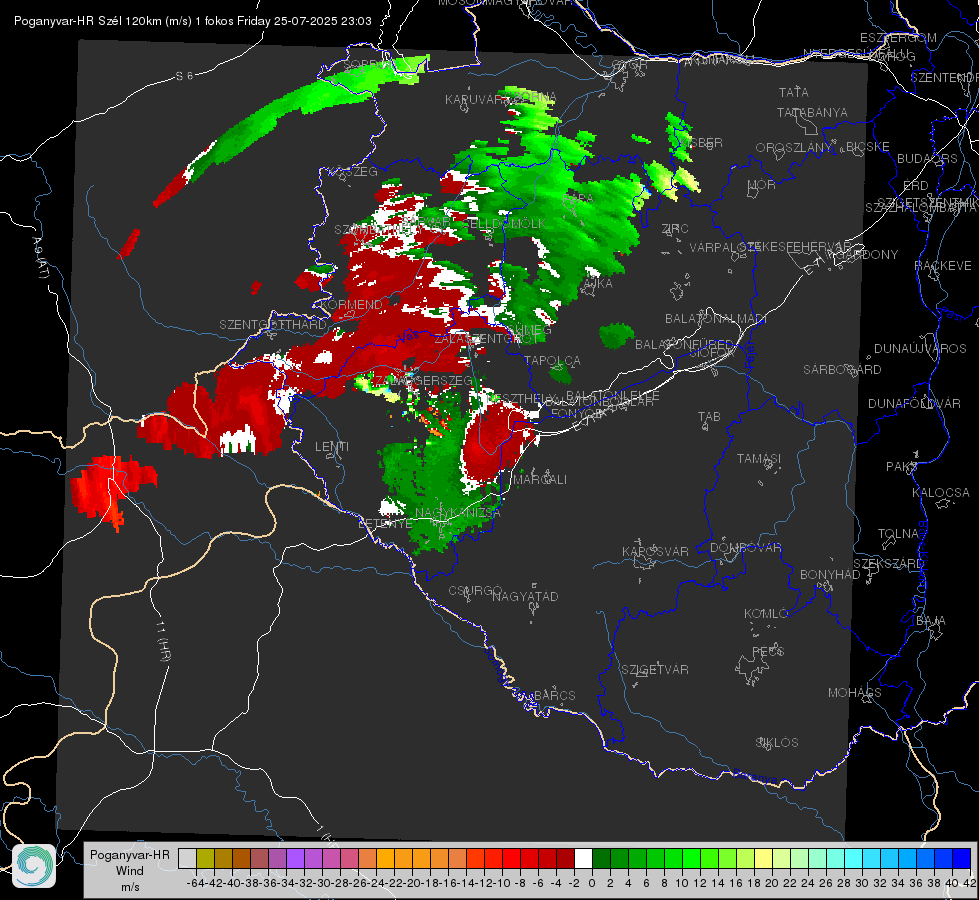The width and height of the screenshot is (979, 900).
Task: Click the BAJA city label
Action: [931, 621]
